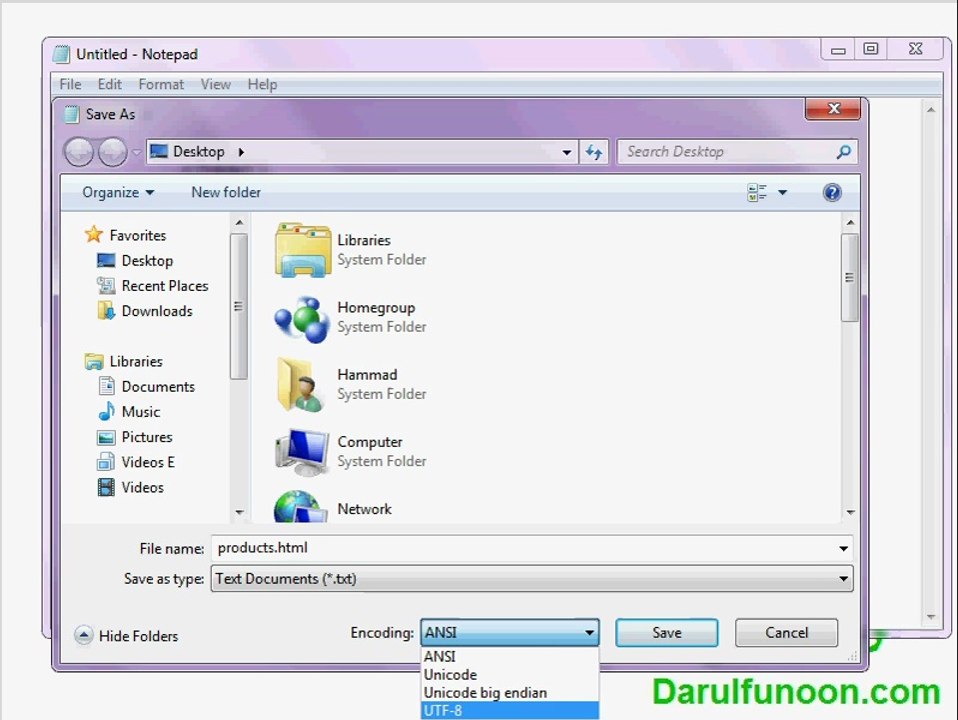Click the Forward navigation arrow in Save As
The width and height of the screenshot is (958, 720).
[x=112, y=152]
